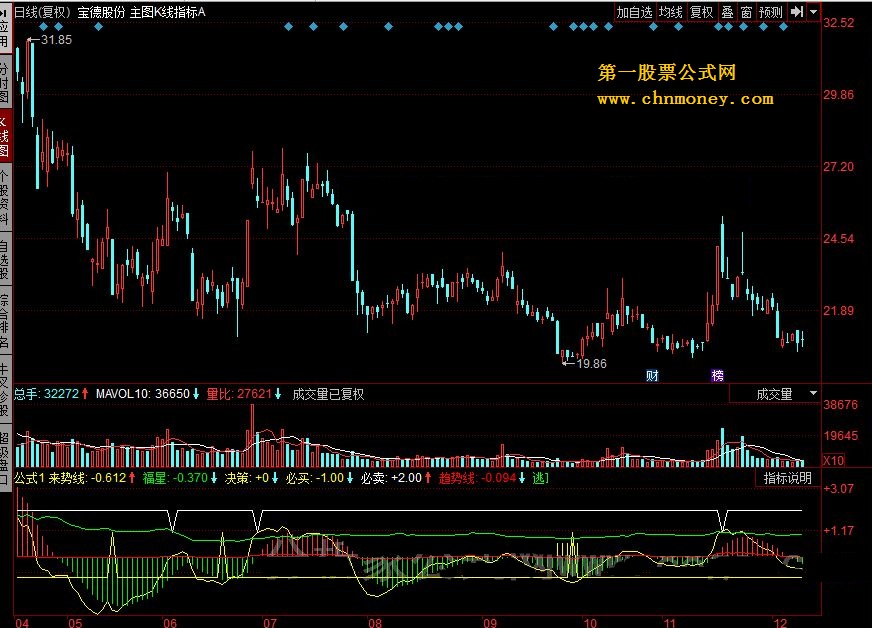
Task: Click the 宝德股份 stock name
Action: (x=101, y=12)
